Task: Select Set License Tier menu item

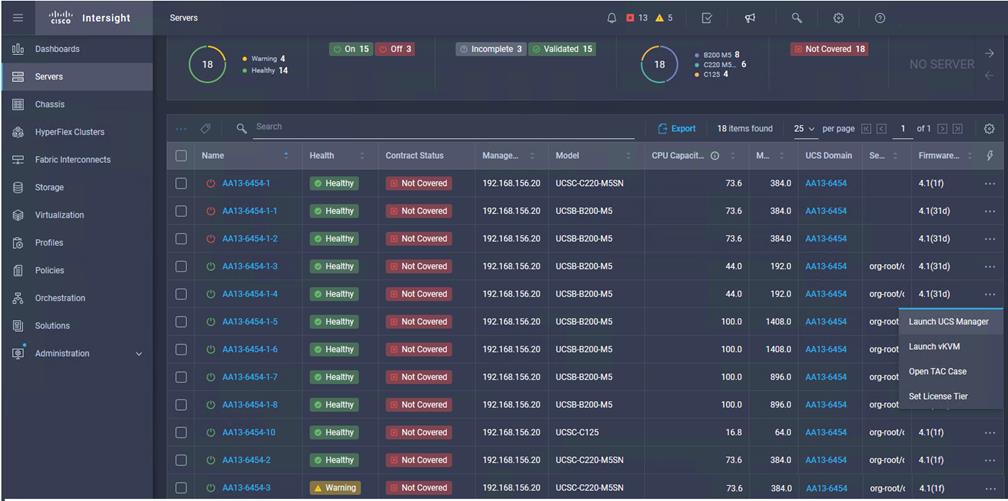Action: [951, 396]
